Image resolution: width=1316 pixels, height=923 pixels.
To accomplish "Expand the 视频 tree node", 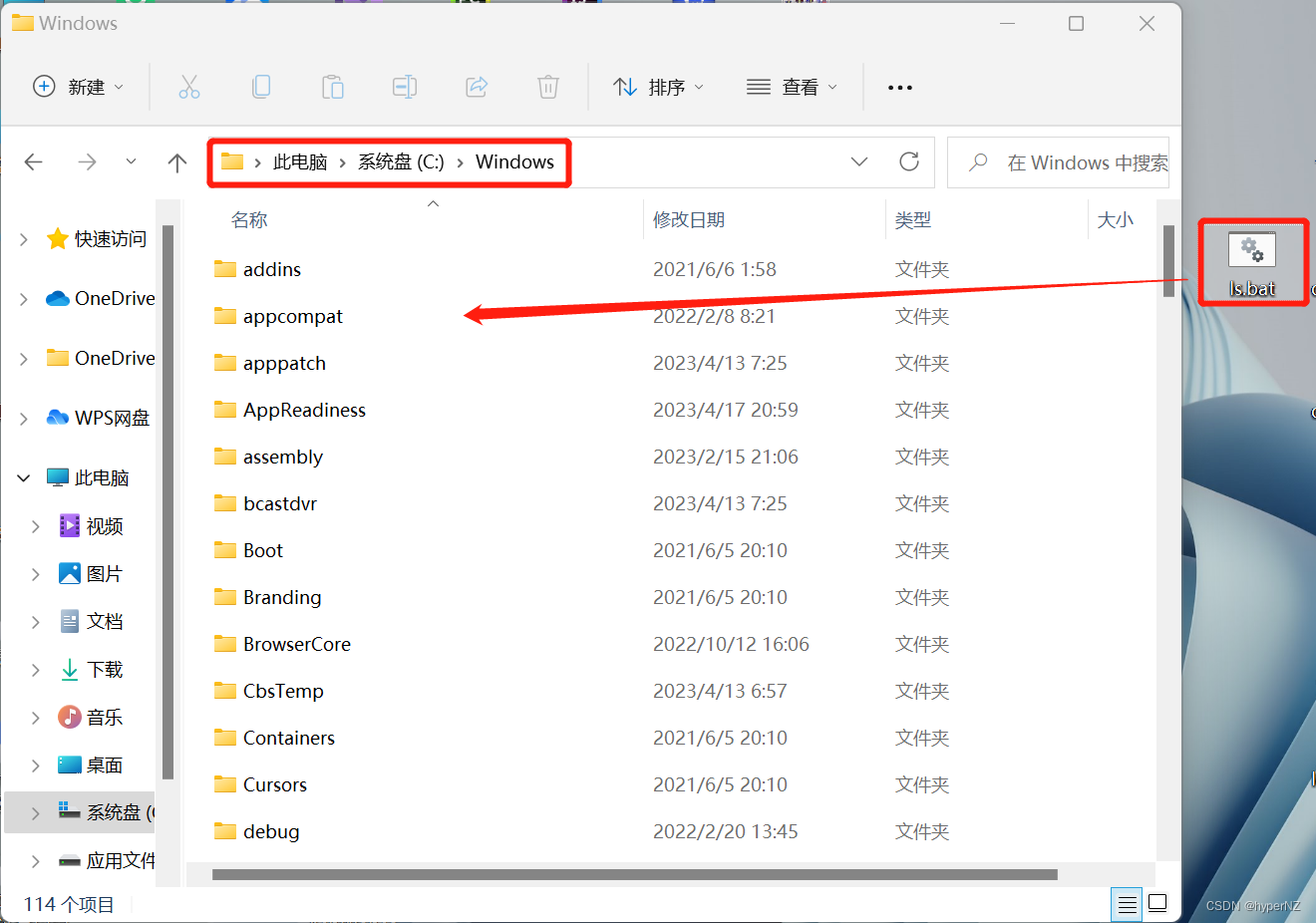I will (x=36, y=526).
